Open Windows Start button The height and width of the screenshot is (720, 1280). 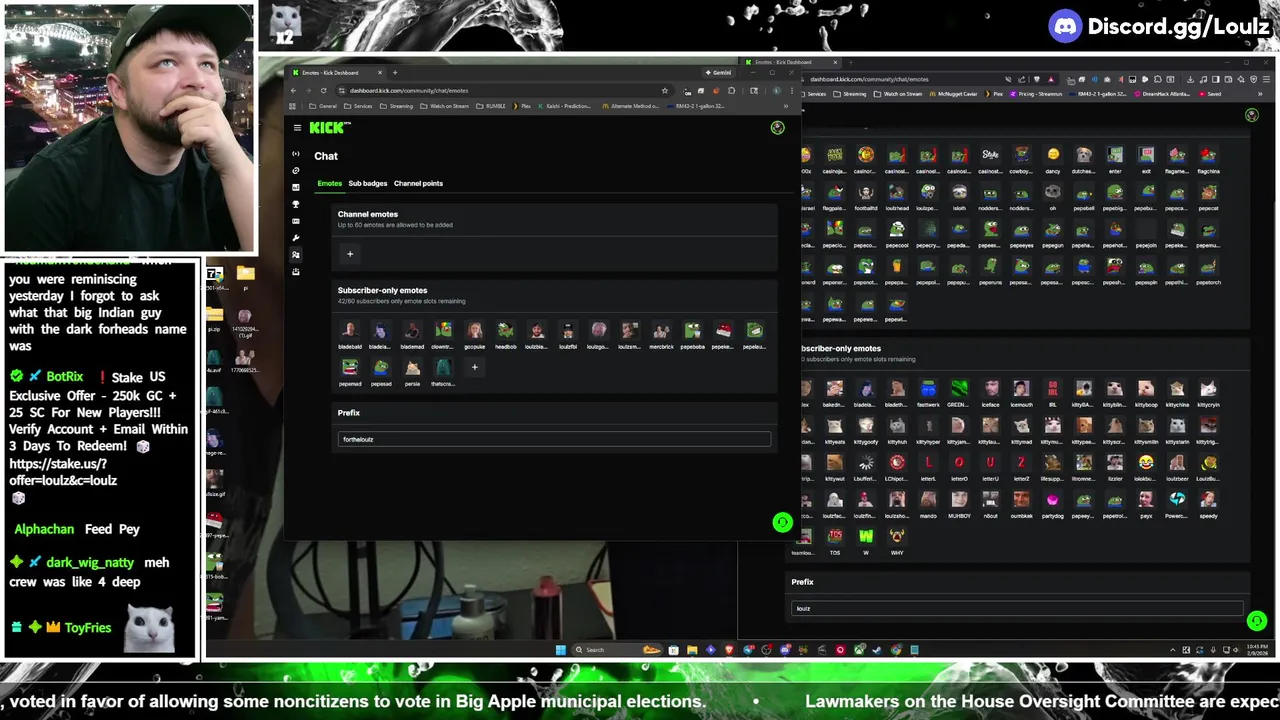[x=560, y=650]
